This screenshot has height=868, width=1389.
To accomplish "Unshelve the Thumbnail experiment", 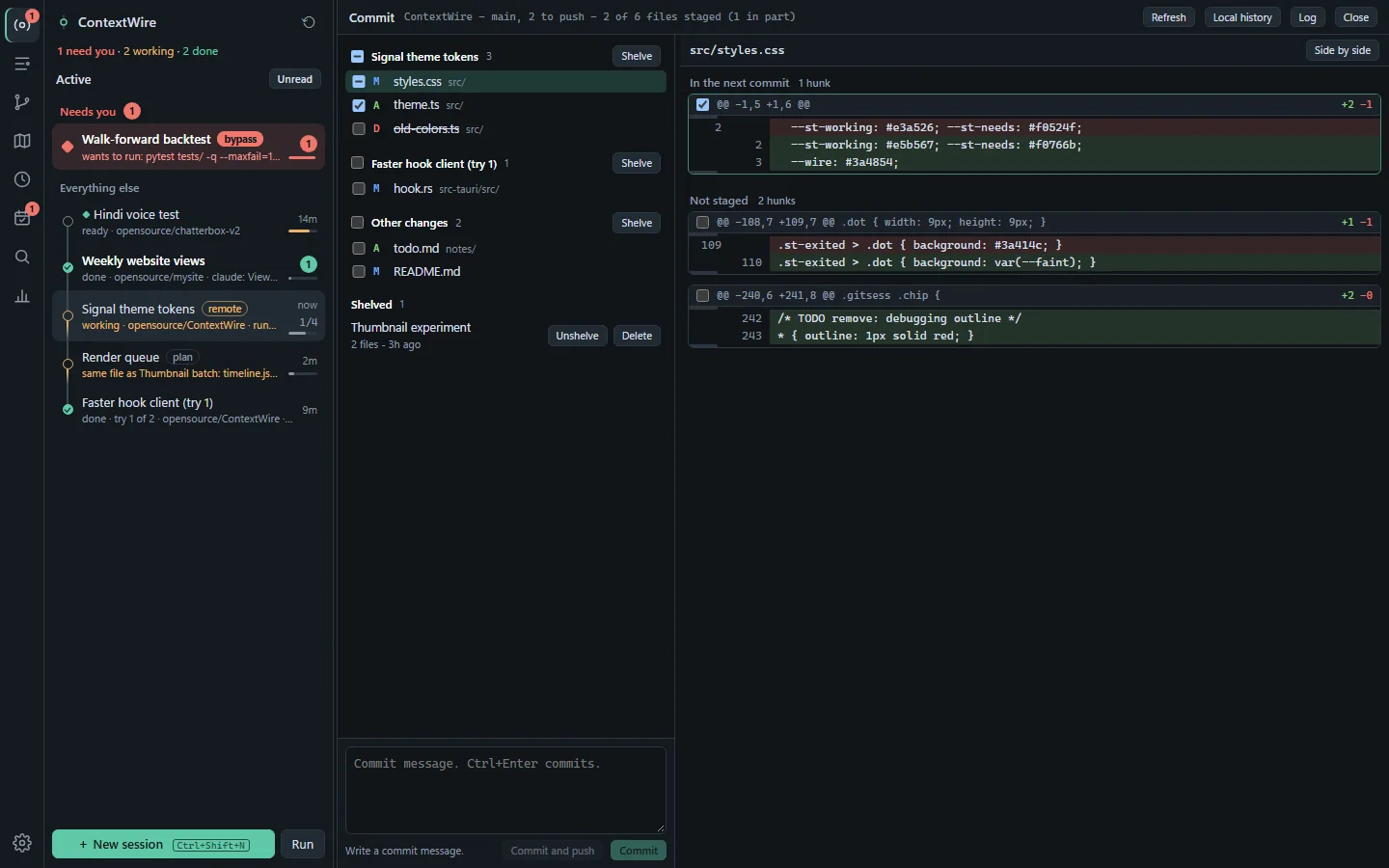I will (x=578, y=336).
